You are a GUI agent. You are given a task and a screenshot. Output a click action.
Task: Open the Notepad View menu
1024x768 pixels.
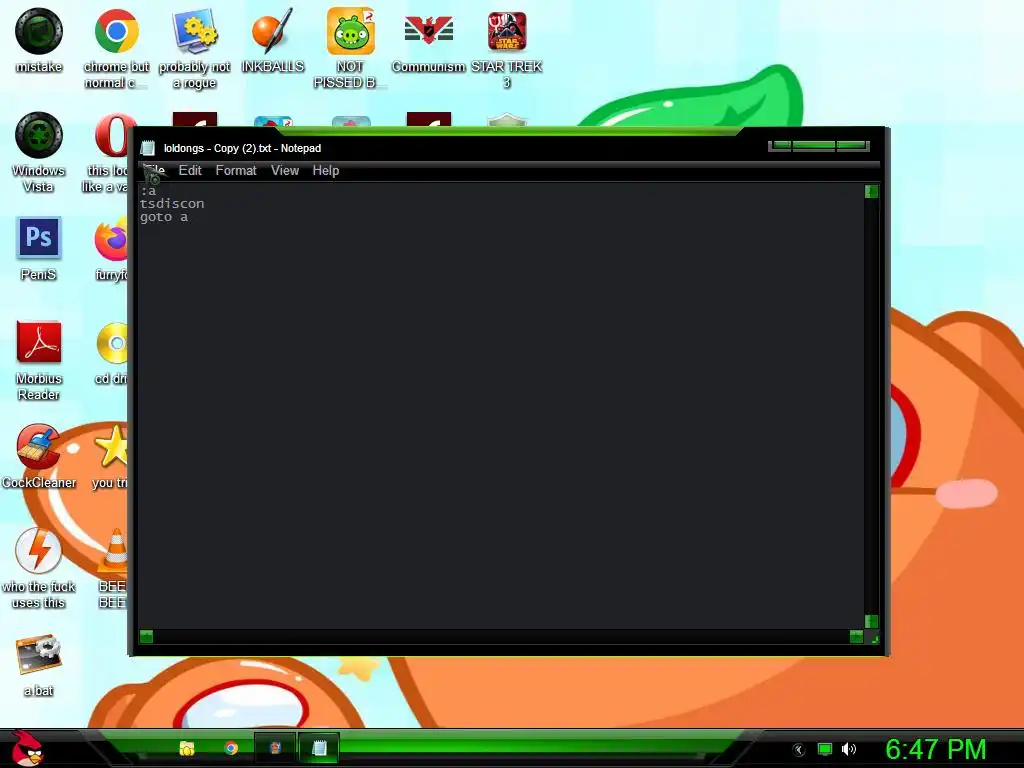[285, 170]
